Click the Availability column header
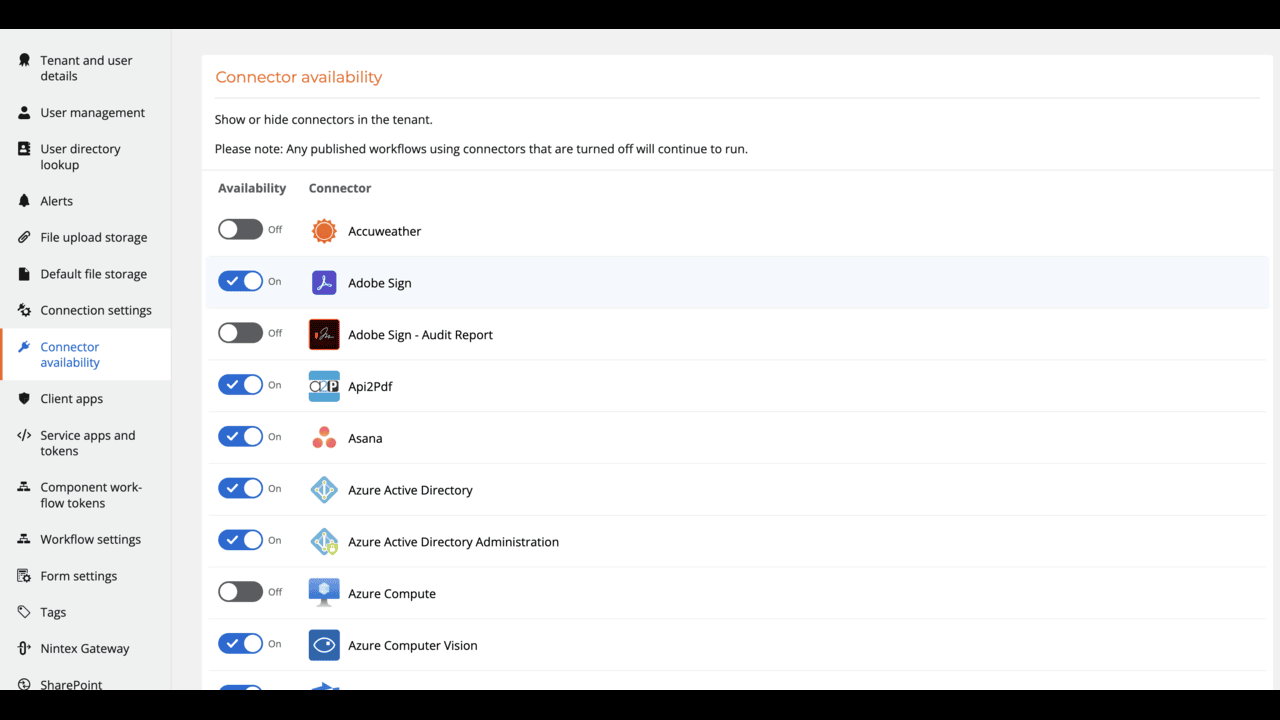1280x720 pixels. pos(252,188)
